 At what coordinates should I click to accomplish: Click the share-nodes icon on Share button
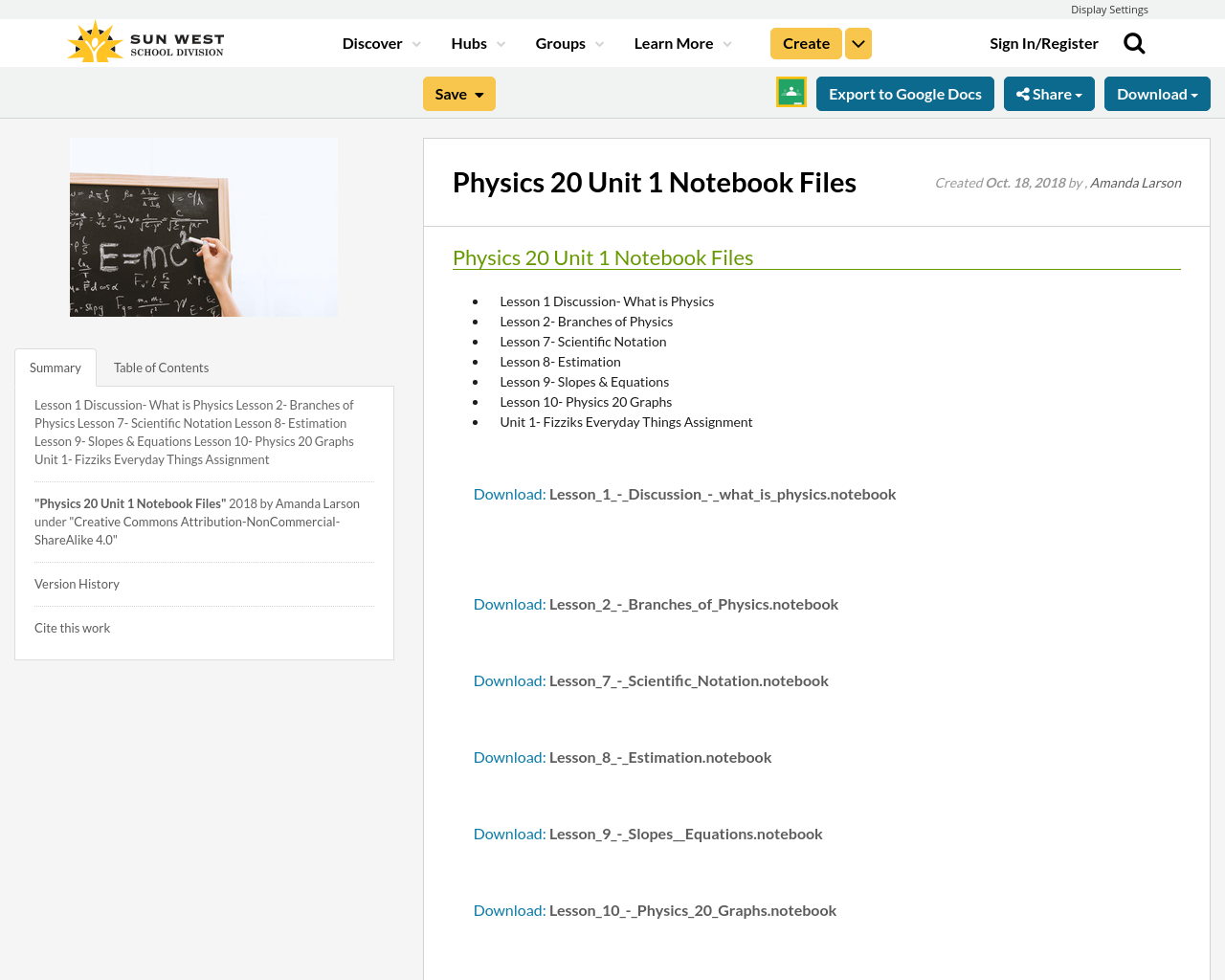coord(1023,93)
